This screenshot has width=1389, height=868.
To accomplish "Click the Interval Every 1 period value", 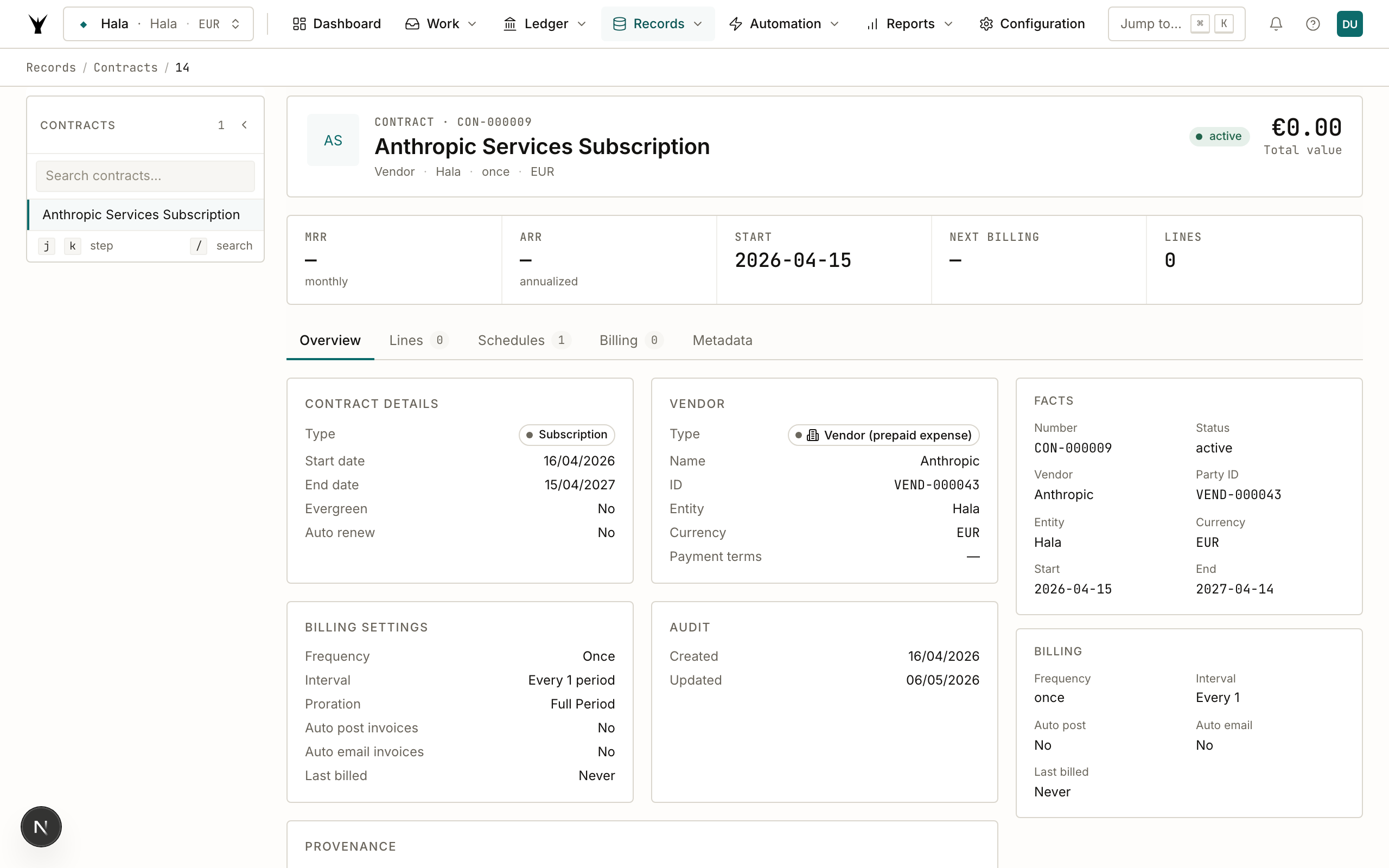I will pos(571,680).
